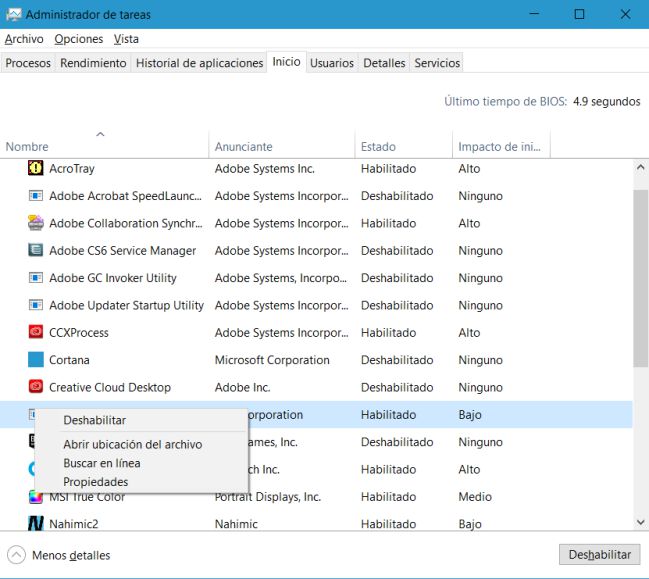
Task: Select the Cortana entry name
Action: 69,360
